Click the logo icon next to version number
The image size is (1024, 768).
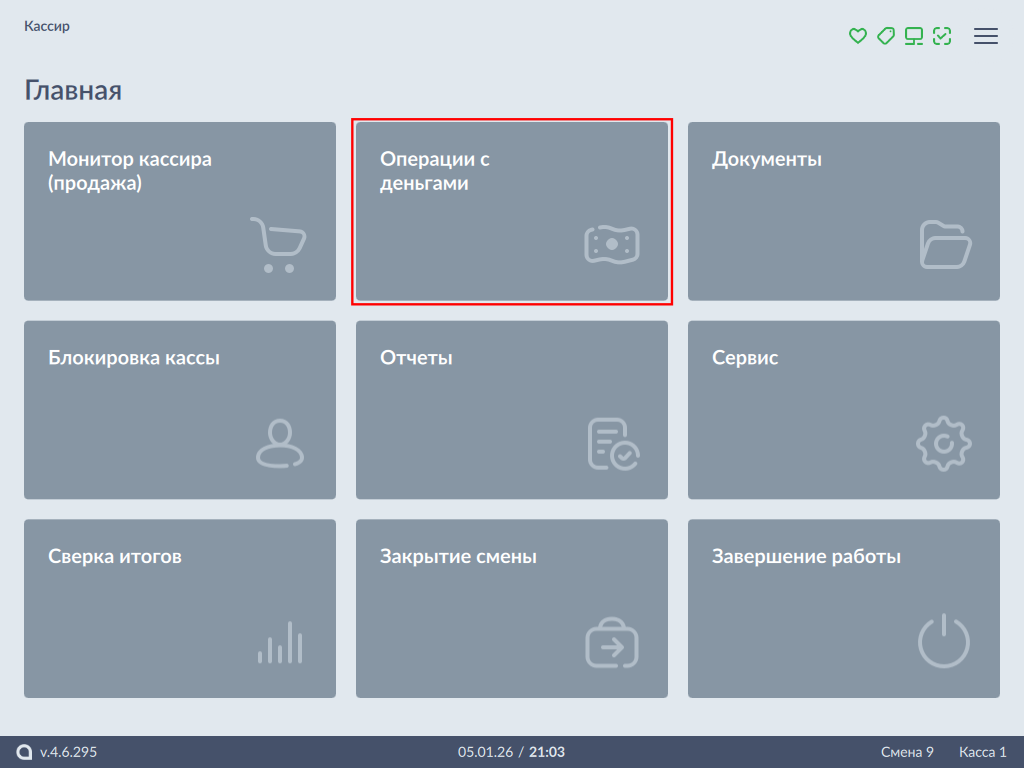click(x=25, y=752)
